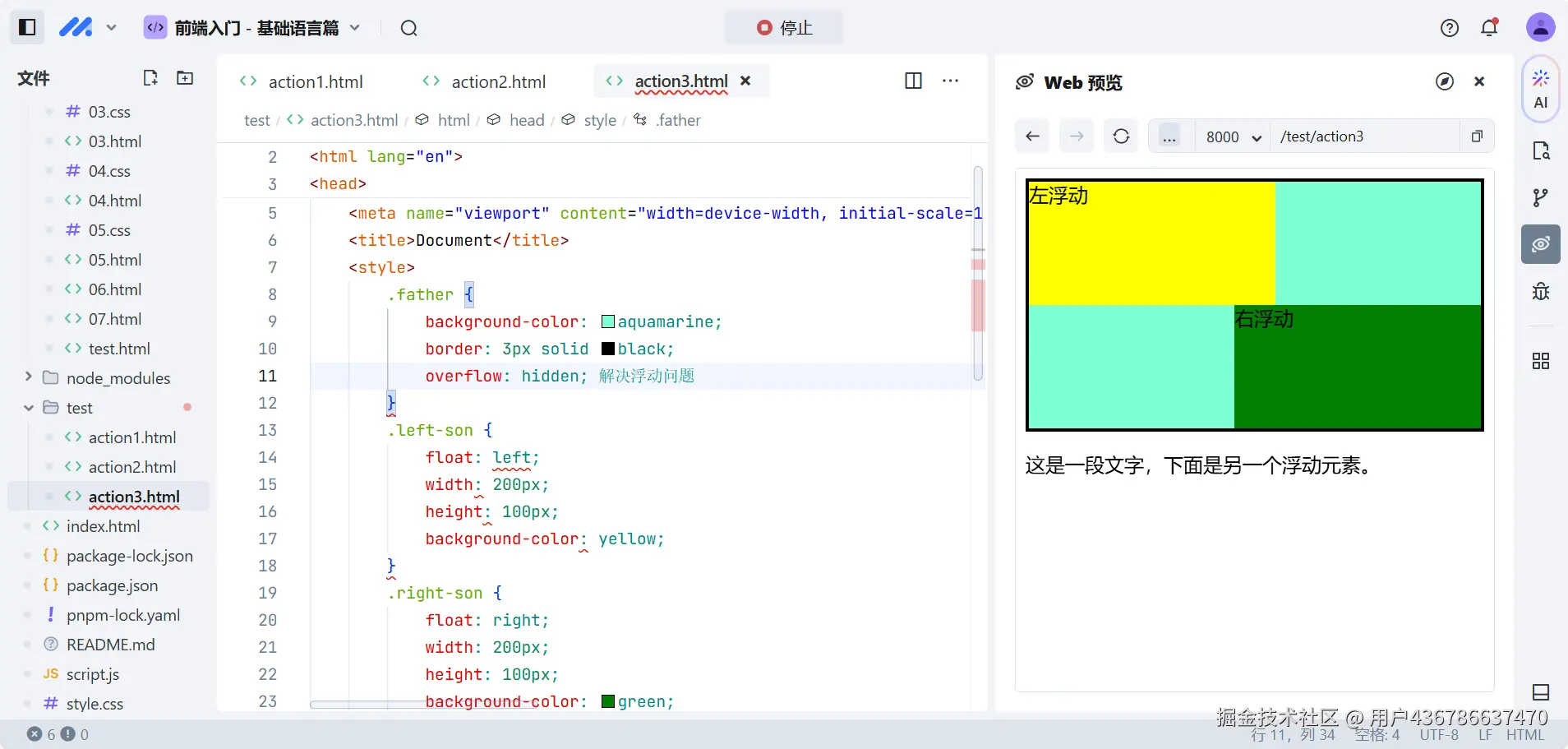Collapse the test folder
Viewport: 1568px width, 749px height.
[27, 407]
